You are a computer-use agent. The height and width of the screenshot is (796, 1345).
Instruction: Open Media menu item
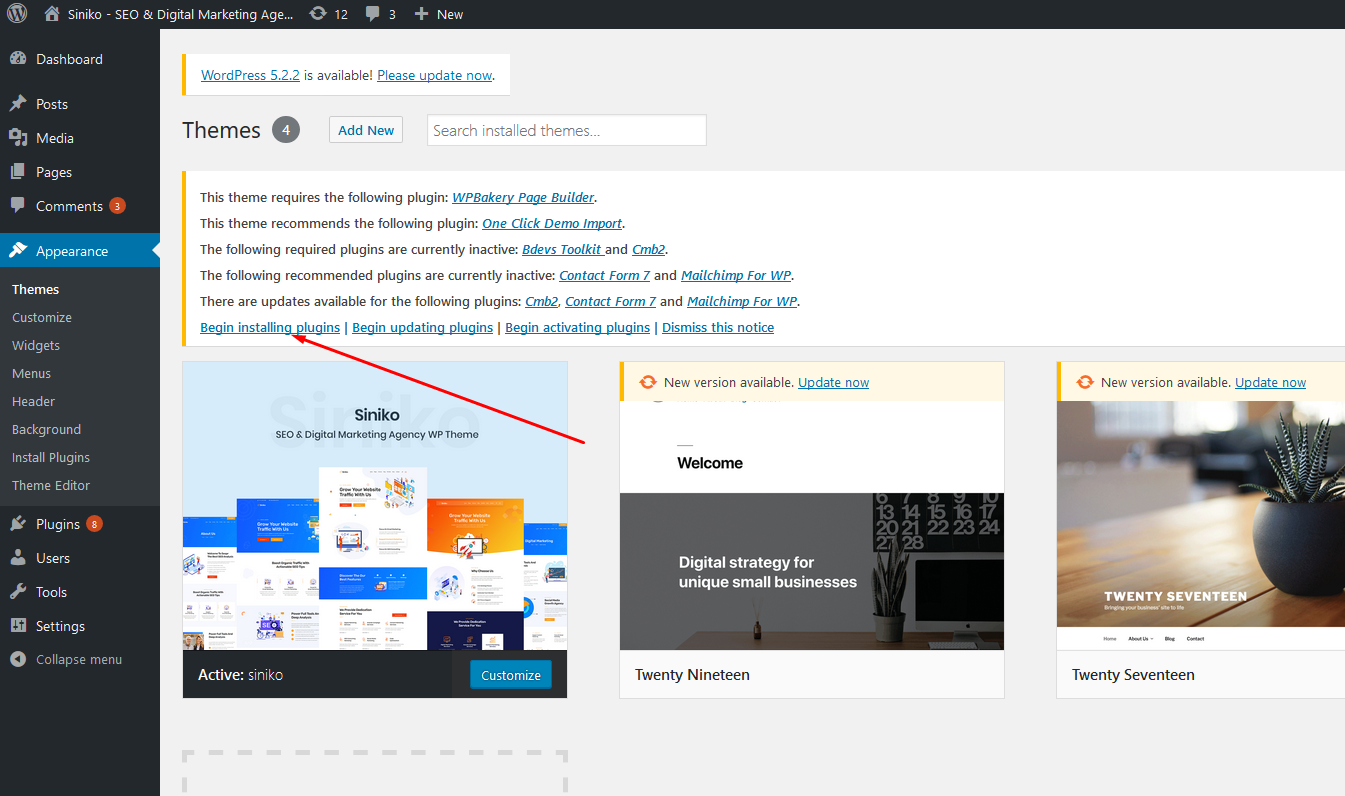[80, 138]
